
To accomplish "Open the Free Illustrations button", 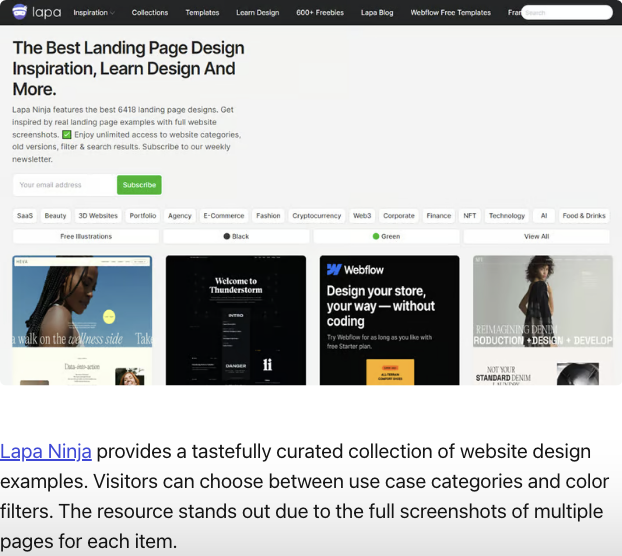I will pyautogui.click(x=86, y=236).
